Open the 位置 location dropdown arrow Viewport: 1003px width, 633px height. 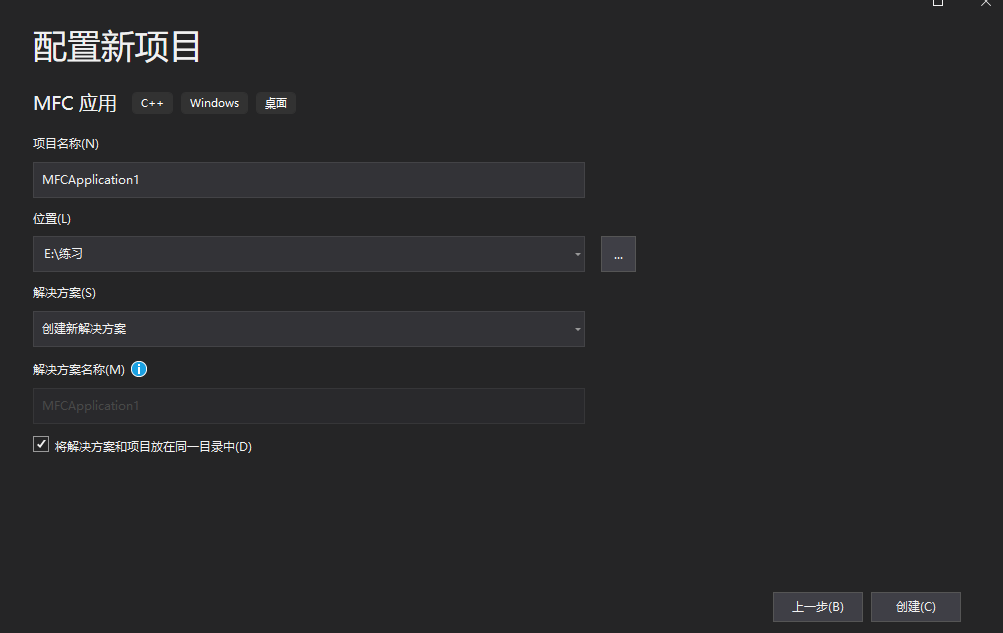(x=577, y=254)
